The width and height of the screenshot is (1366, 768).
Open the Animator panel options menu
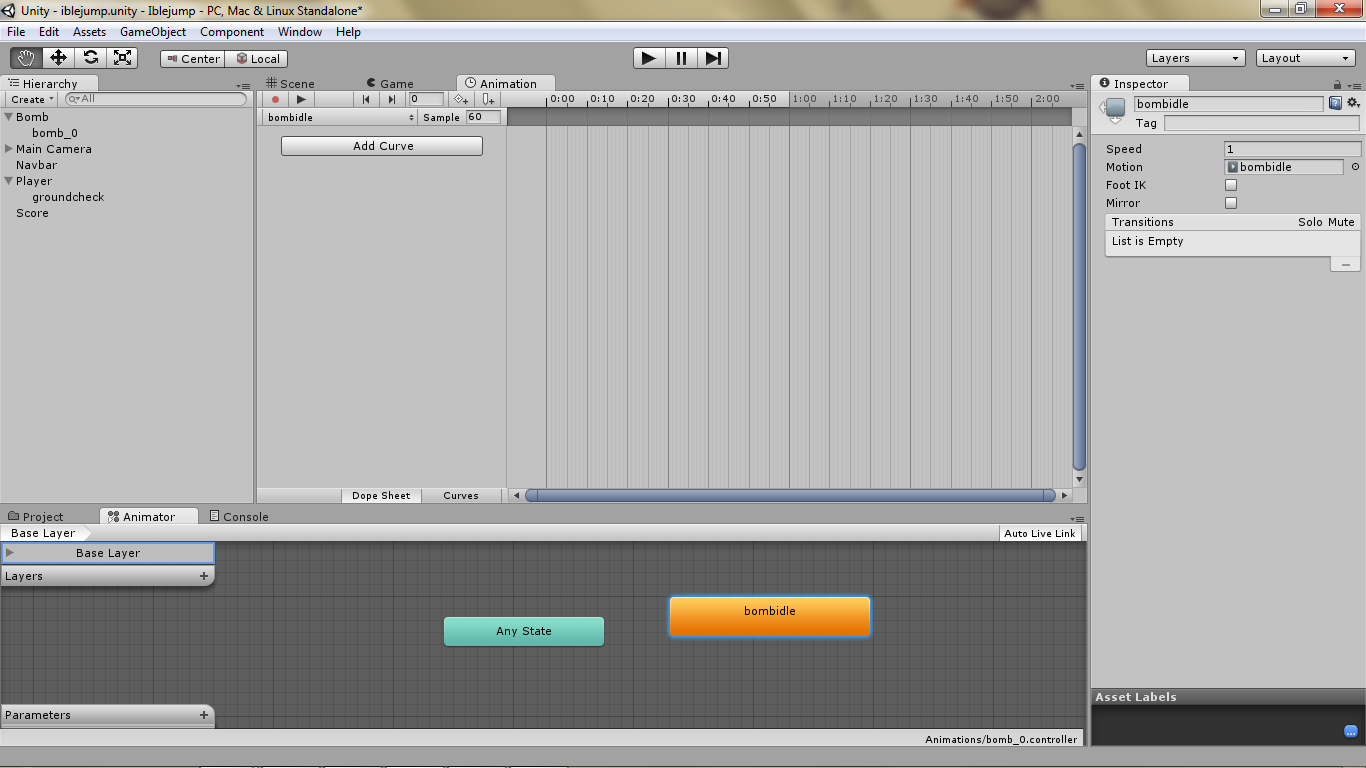[1077, 519]
